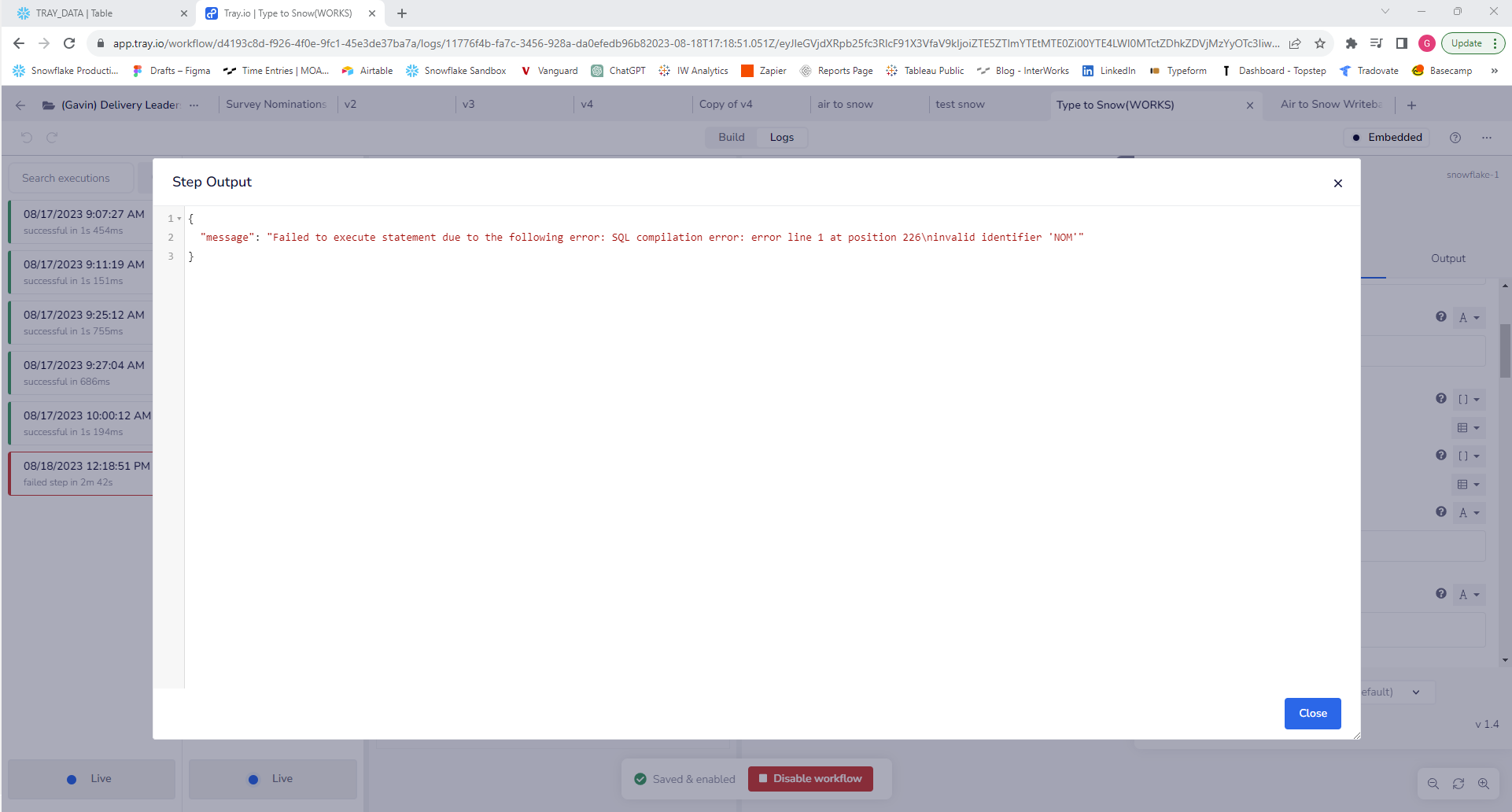Close the Type to Snow(WORKS) workflow tab
1512x812 pixels.
pyautogui.click(x=1249, y=105)
